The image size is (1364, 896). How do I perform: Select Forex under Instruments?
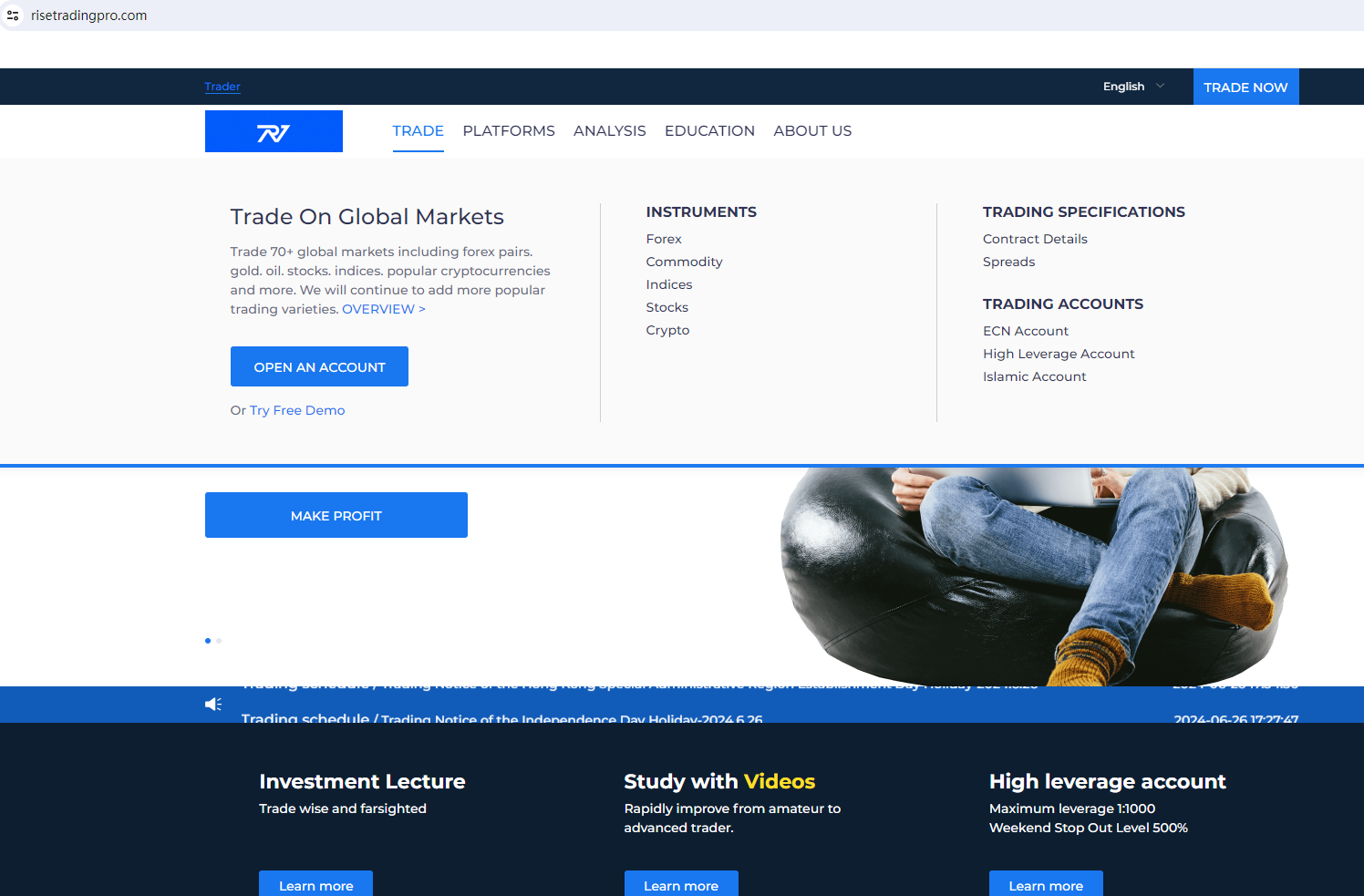664,239
